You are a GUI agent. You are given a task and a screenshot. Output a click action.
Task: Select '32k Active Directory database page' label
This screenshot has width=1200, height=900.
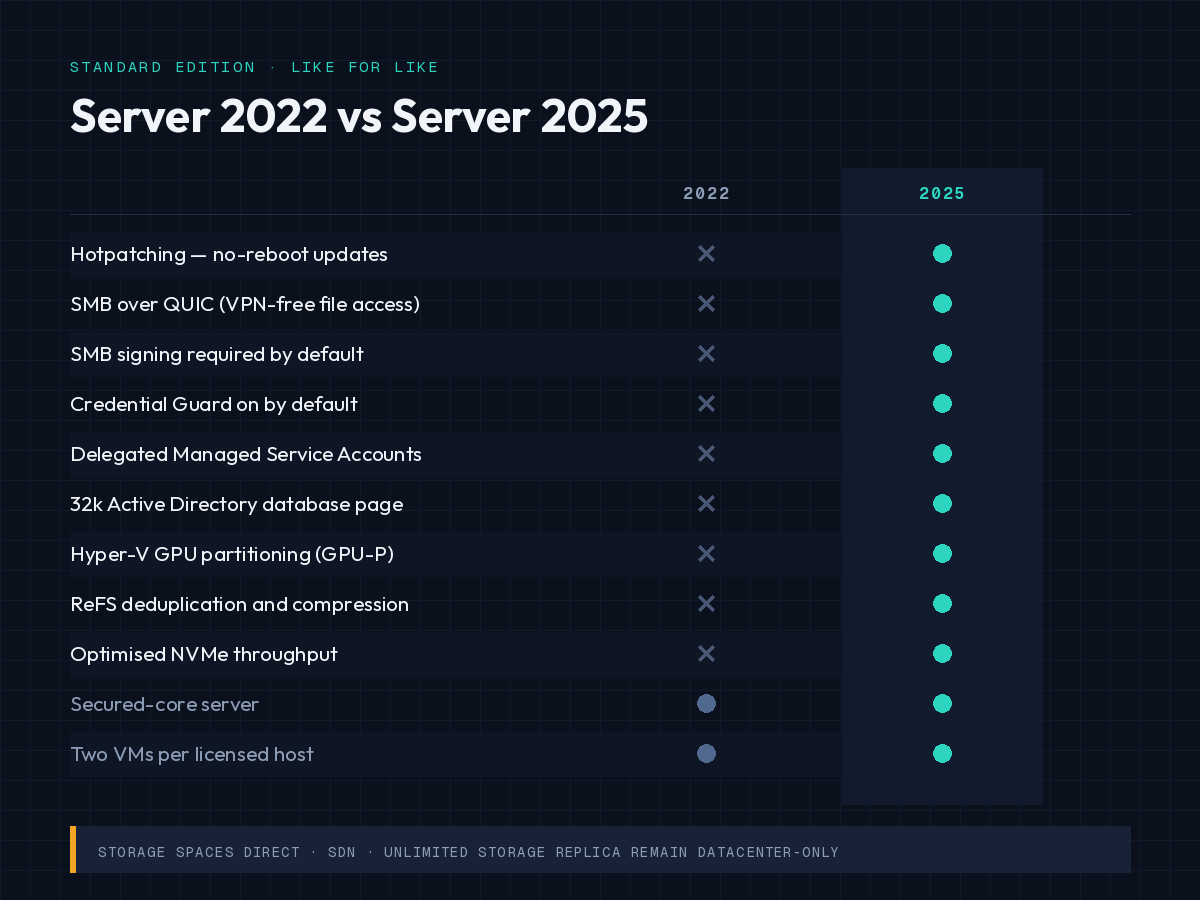click(237, 504)
